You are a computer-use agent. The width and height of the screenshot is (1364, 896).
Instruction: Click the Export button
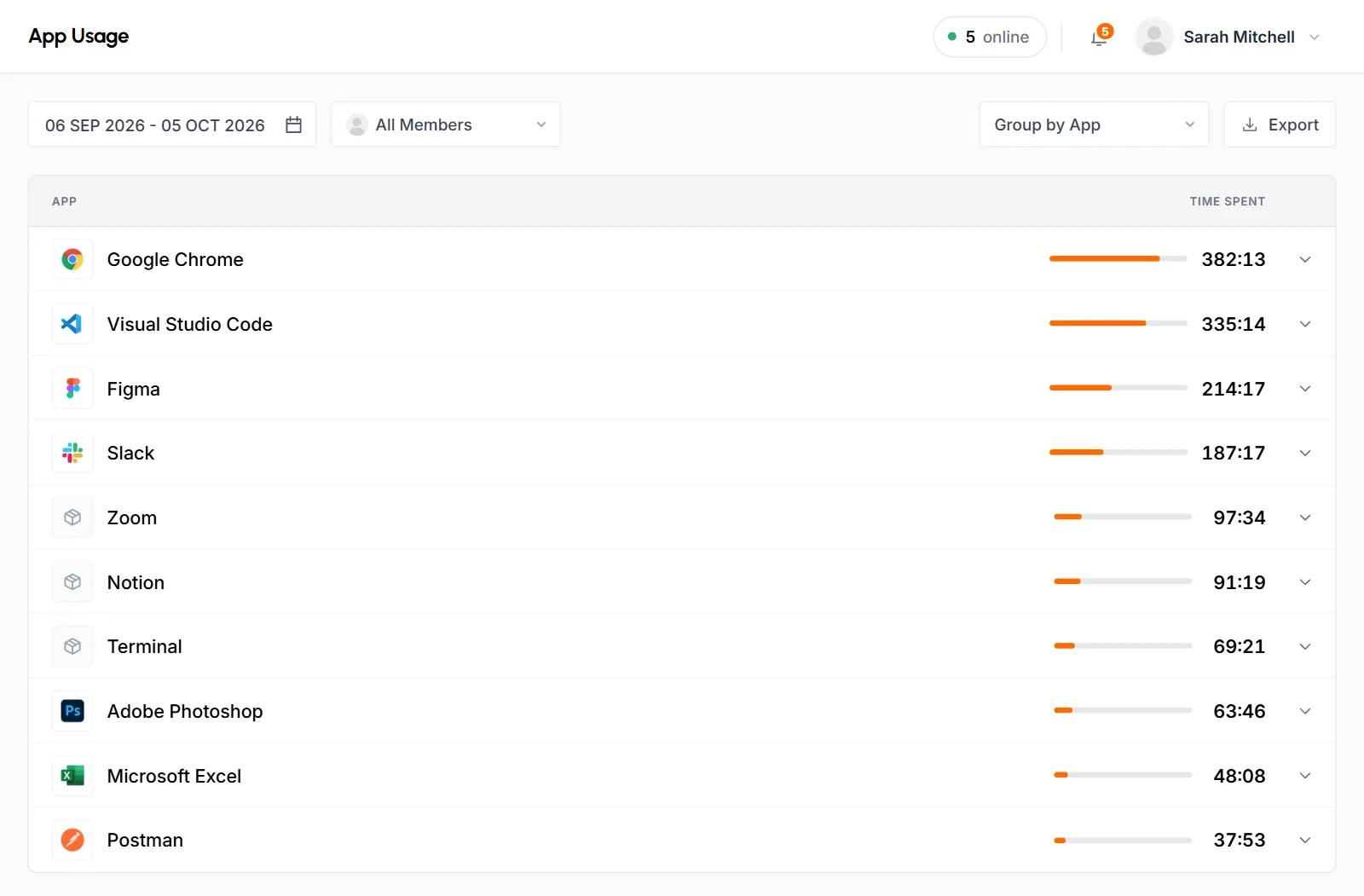1280,124
